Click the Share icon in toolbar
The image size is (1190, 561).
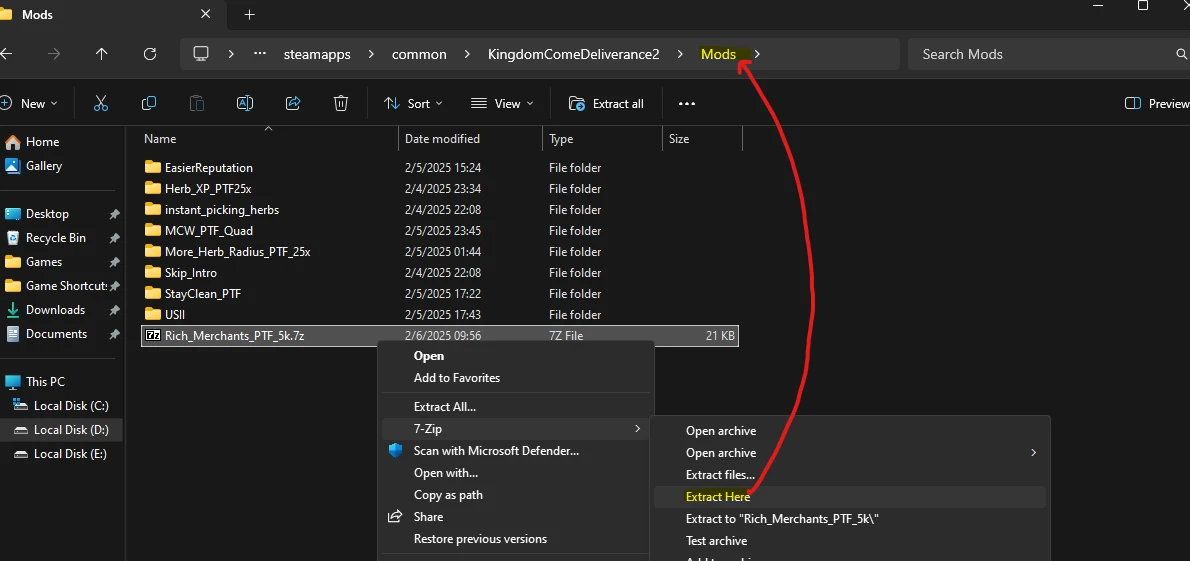pos(293,103)
